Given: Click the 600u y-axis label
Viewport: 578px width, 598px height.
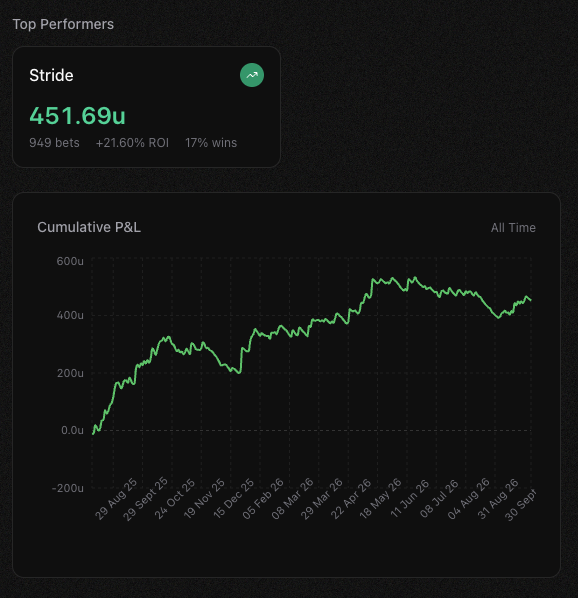Looking at the screenshot, I should [70, 261].
